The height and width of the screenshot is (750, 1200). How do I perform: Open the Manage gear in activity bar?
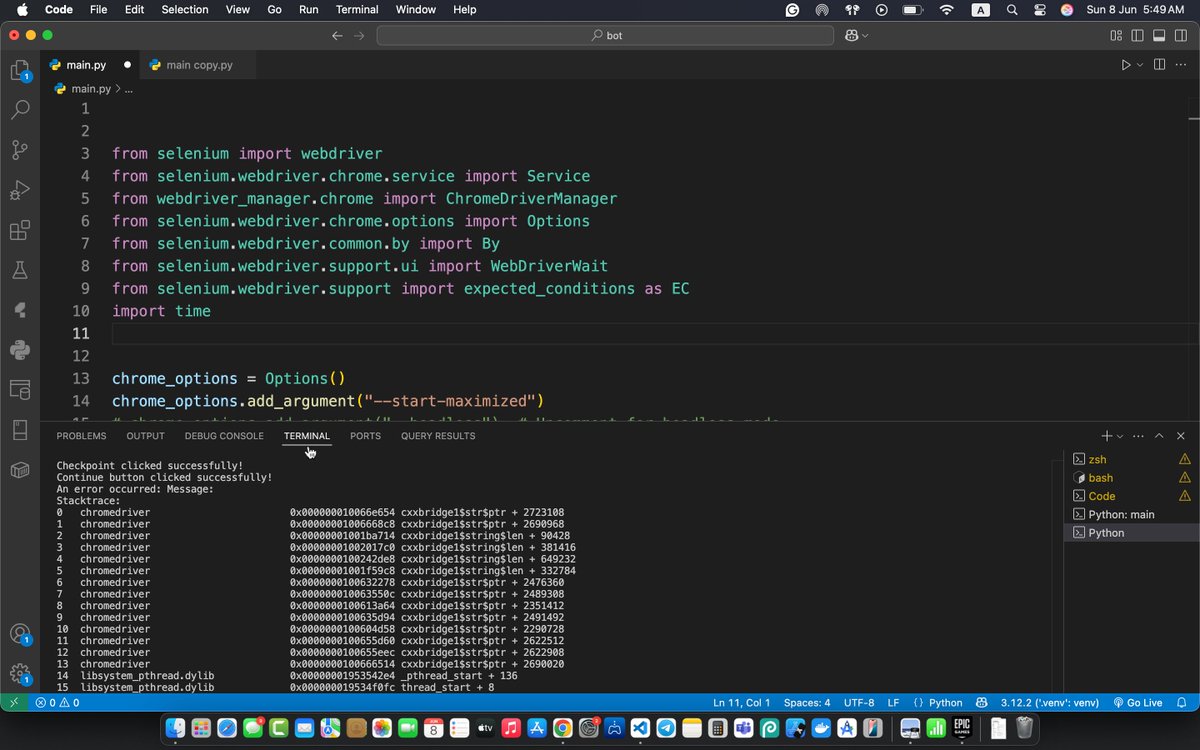coord(20,674)
